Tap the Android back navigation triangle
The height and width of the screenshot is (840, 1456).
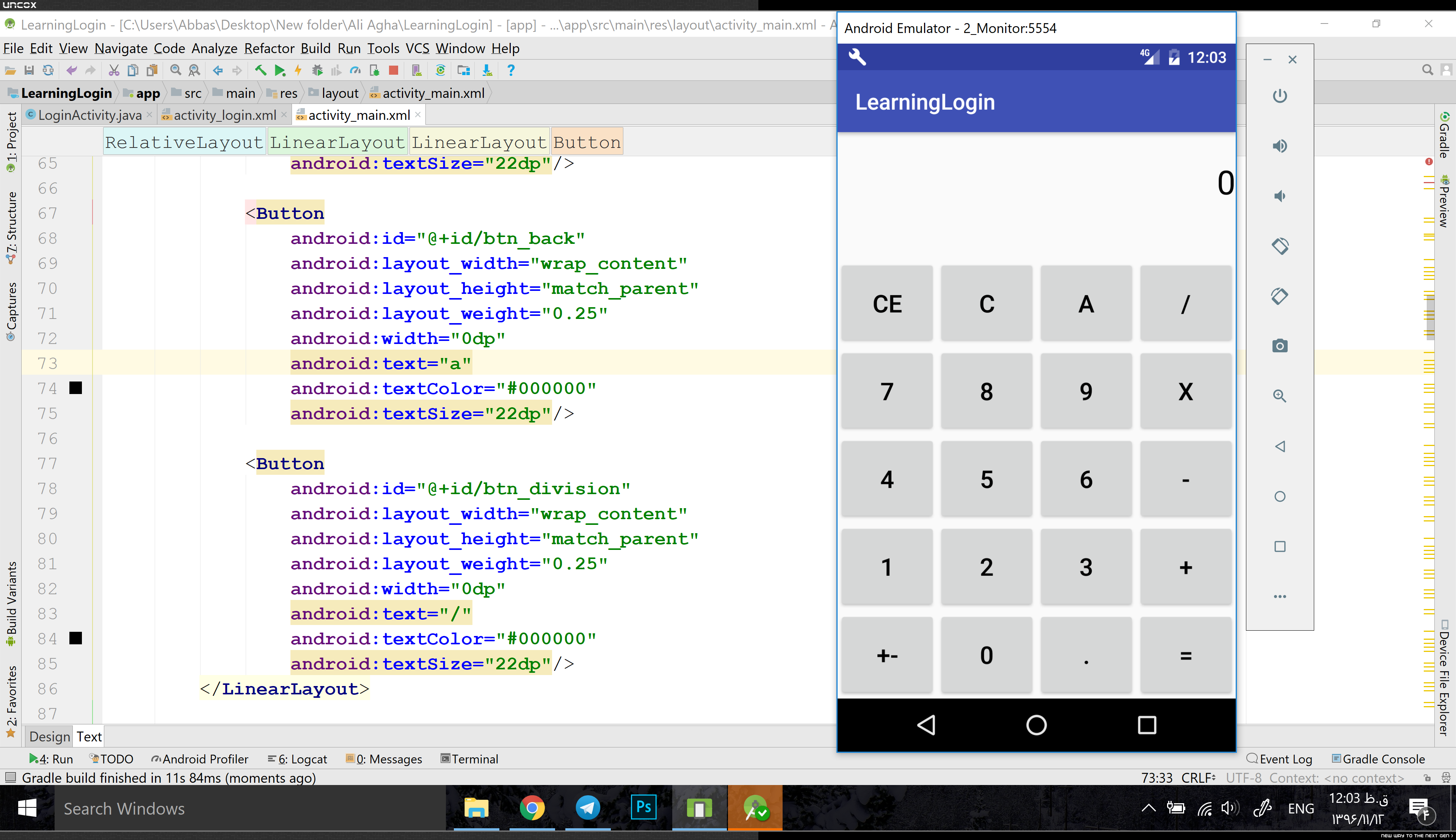tap(926, 725)
